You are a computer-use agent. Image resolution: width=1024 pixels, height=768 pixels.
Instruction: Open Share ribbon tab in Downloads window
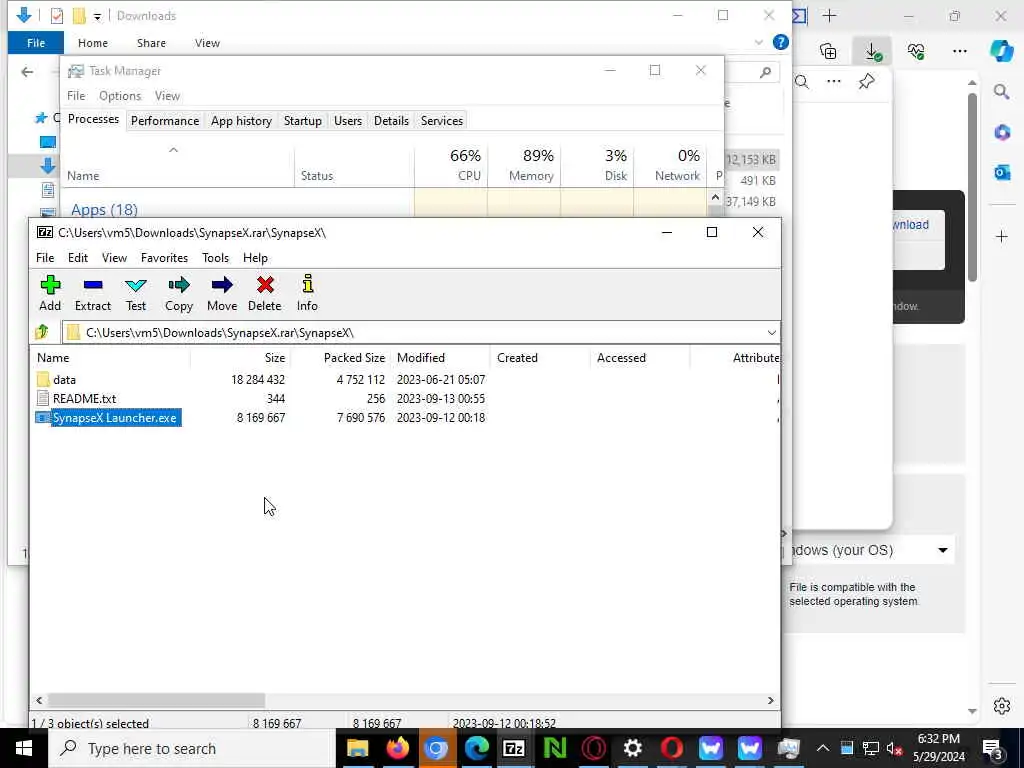click(151, 43)
